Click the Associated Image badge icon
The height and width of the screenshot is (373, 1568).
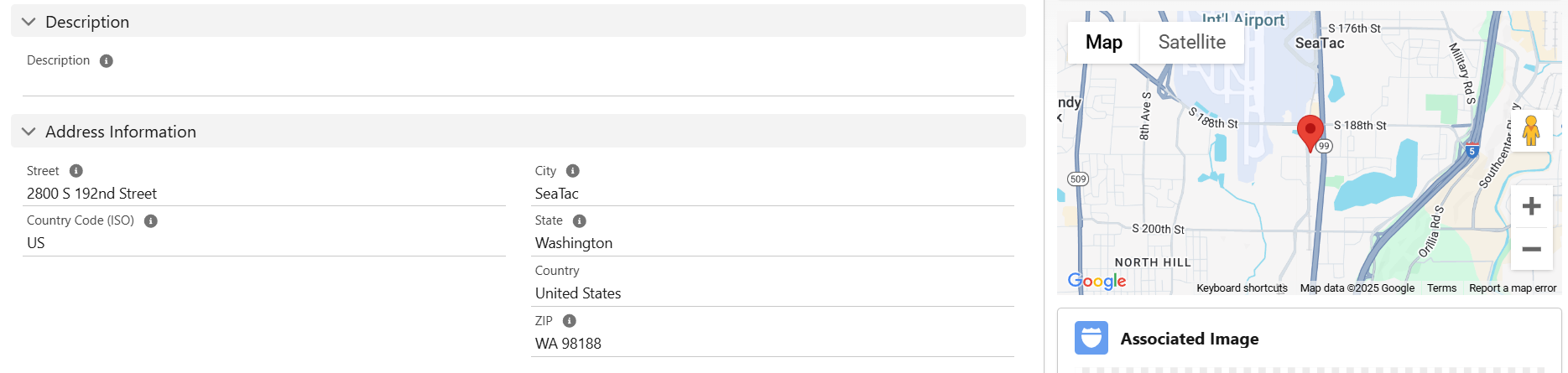pyautogui.click(x=1091, y=338)
